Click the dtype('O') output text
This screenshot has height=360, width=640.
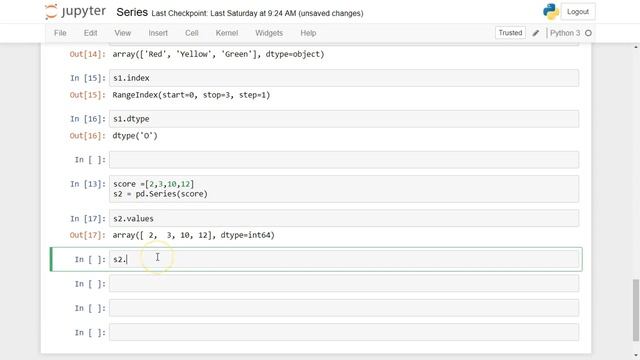pyautogui.click(x=135, y=136)
